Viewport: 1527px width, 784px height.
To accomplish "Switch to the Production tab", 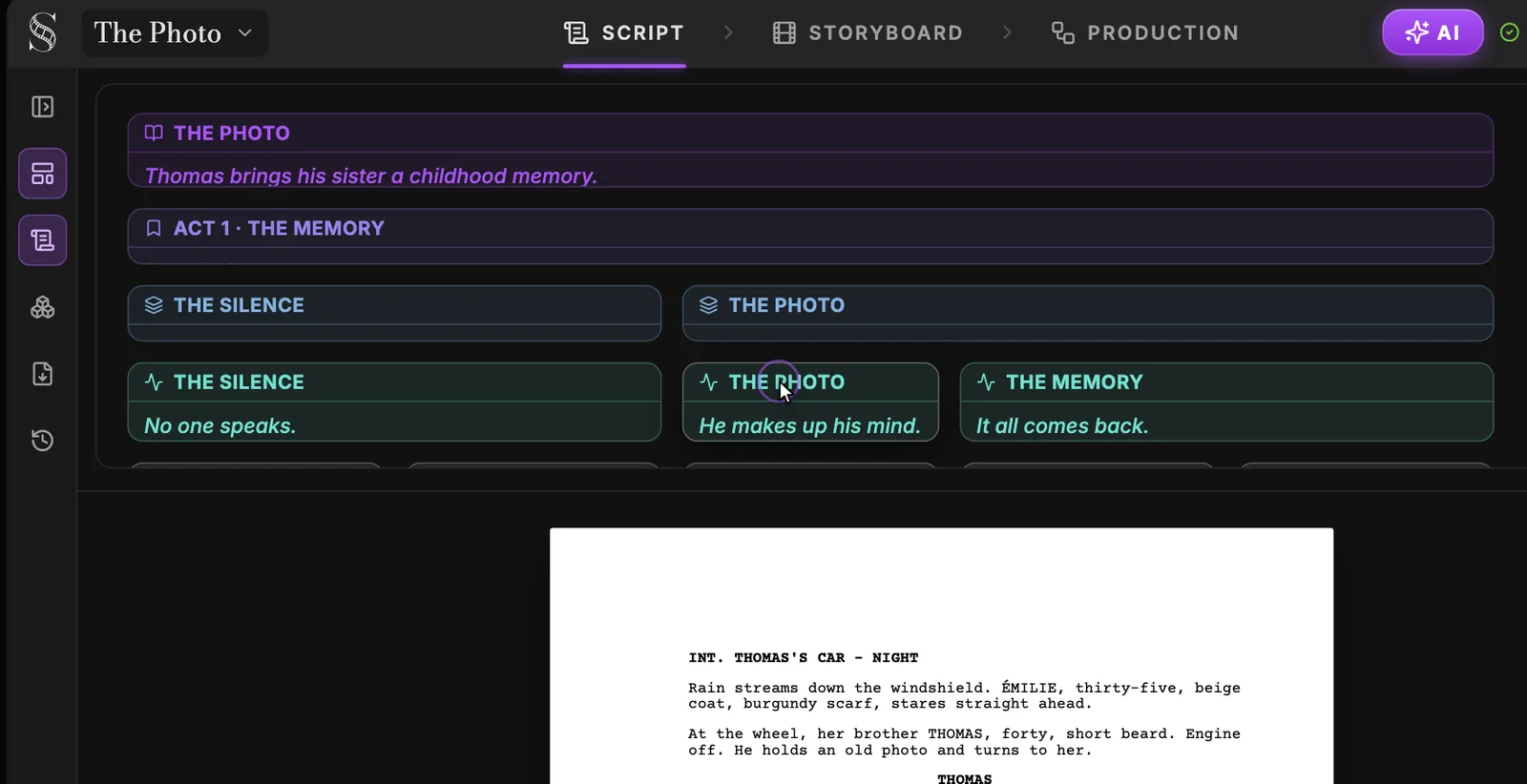I will [x=1144, y=33].
